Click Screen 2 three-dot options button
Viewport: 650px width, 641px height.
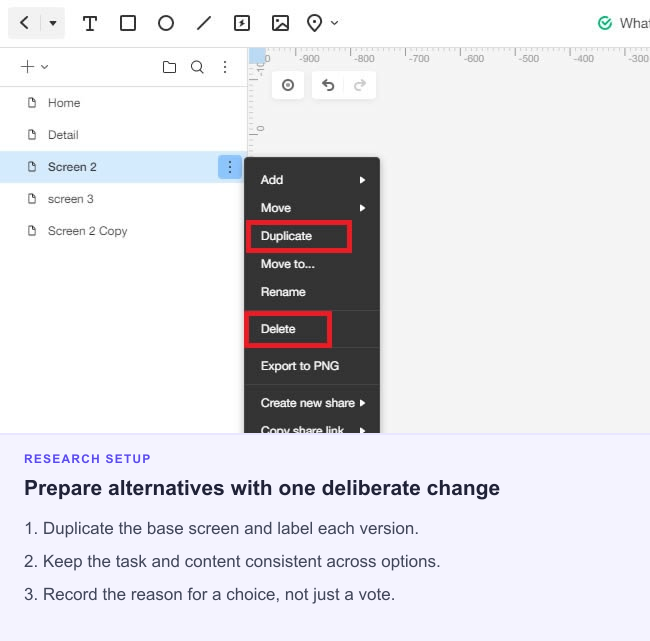tap(230, 167)
